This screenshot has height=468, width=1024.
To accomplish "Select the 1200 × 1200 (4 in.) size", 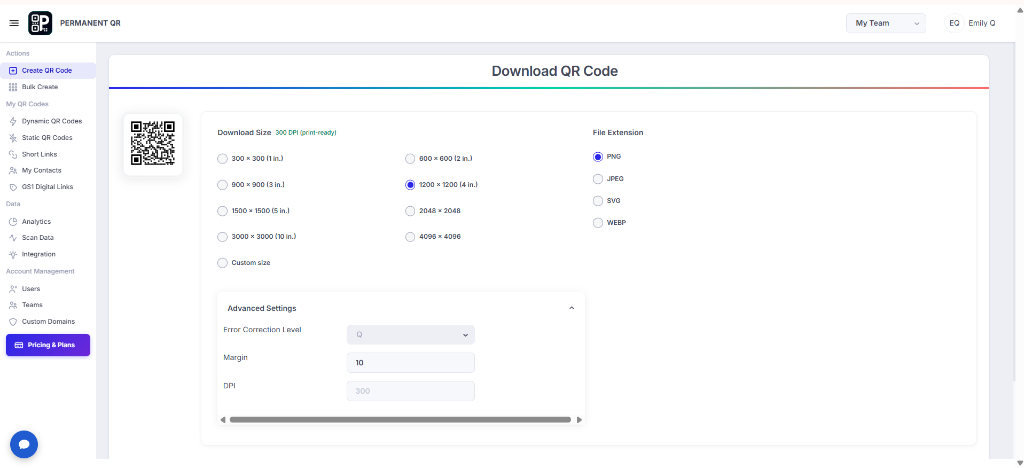I will point(410,185).
